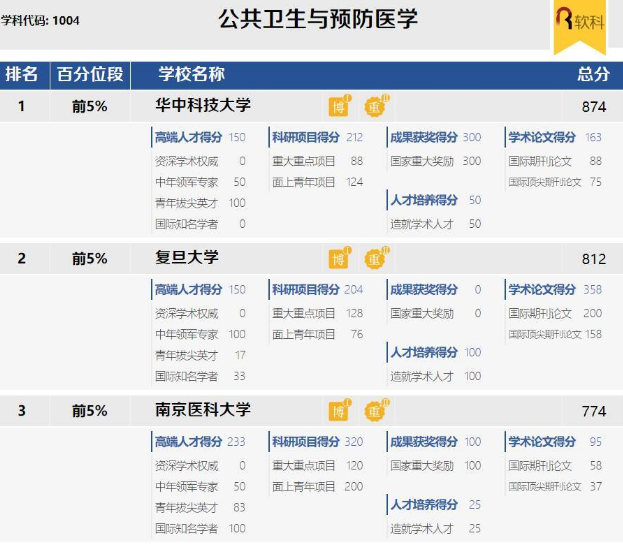Click 人才培养得分 25 under 南京医科大学
623x548 pixels.
tap(435, 505)
